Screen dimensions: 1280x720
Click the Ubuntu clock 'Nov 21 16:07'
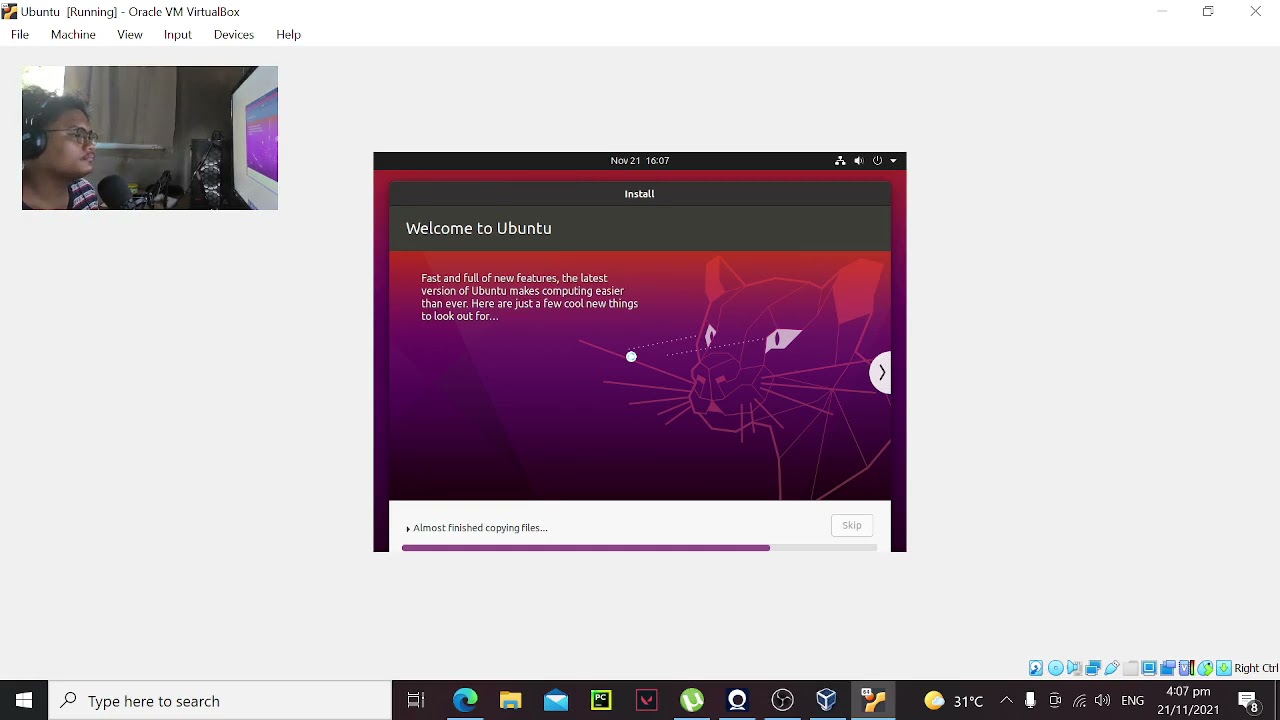pyautogui.click(x=640, y=160)
